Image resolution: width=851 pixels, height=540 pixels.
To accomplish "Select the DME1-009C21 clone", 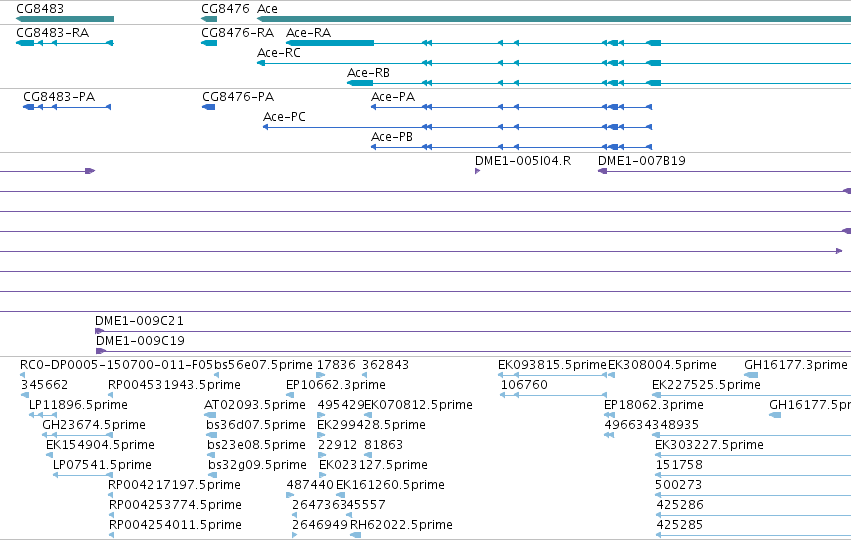I will tap(473, 331).
